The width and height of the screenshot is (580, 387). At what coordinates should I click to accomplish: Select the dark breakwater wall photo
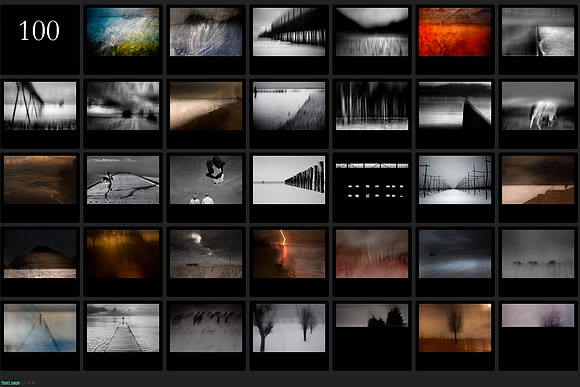[x=455, y=106]
